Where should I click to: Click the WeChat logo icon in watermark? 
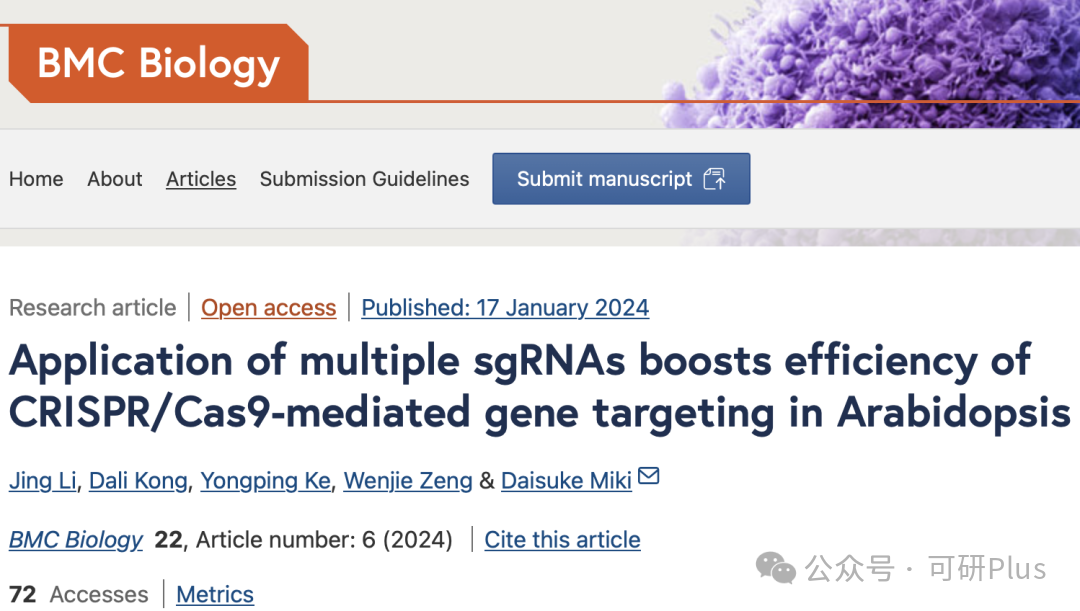point(776,568)
